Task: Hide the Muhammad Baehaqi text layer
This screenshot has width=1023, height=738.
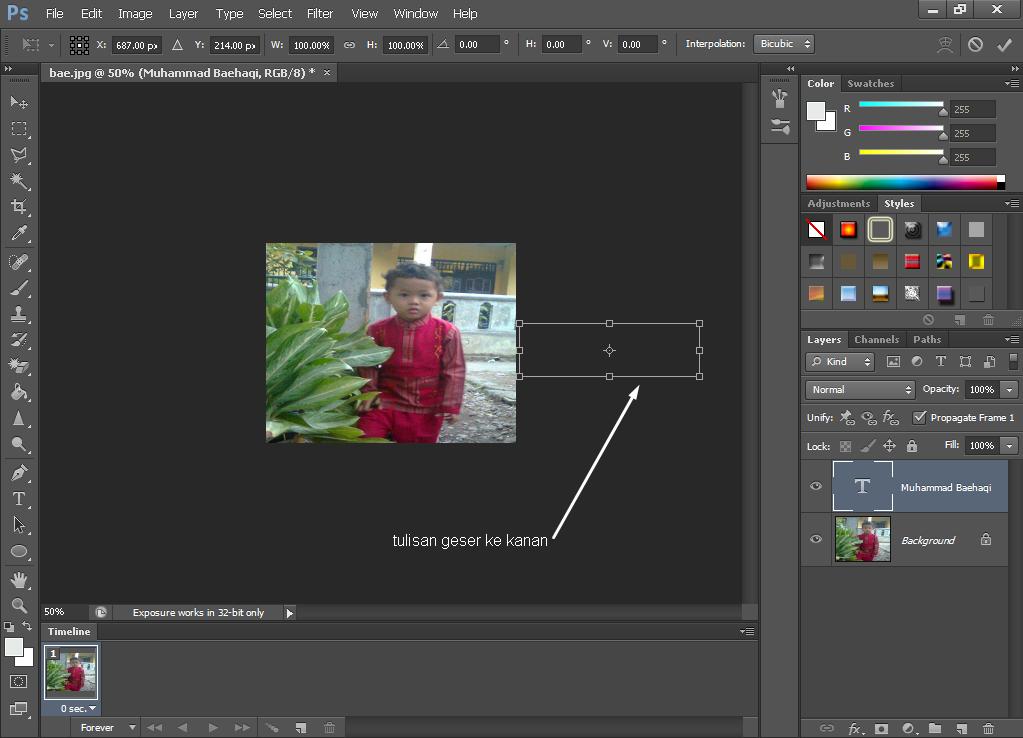Action: tap(816, 486)
